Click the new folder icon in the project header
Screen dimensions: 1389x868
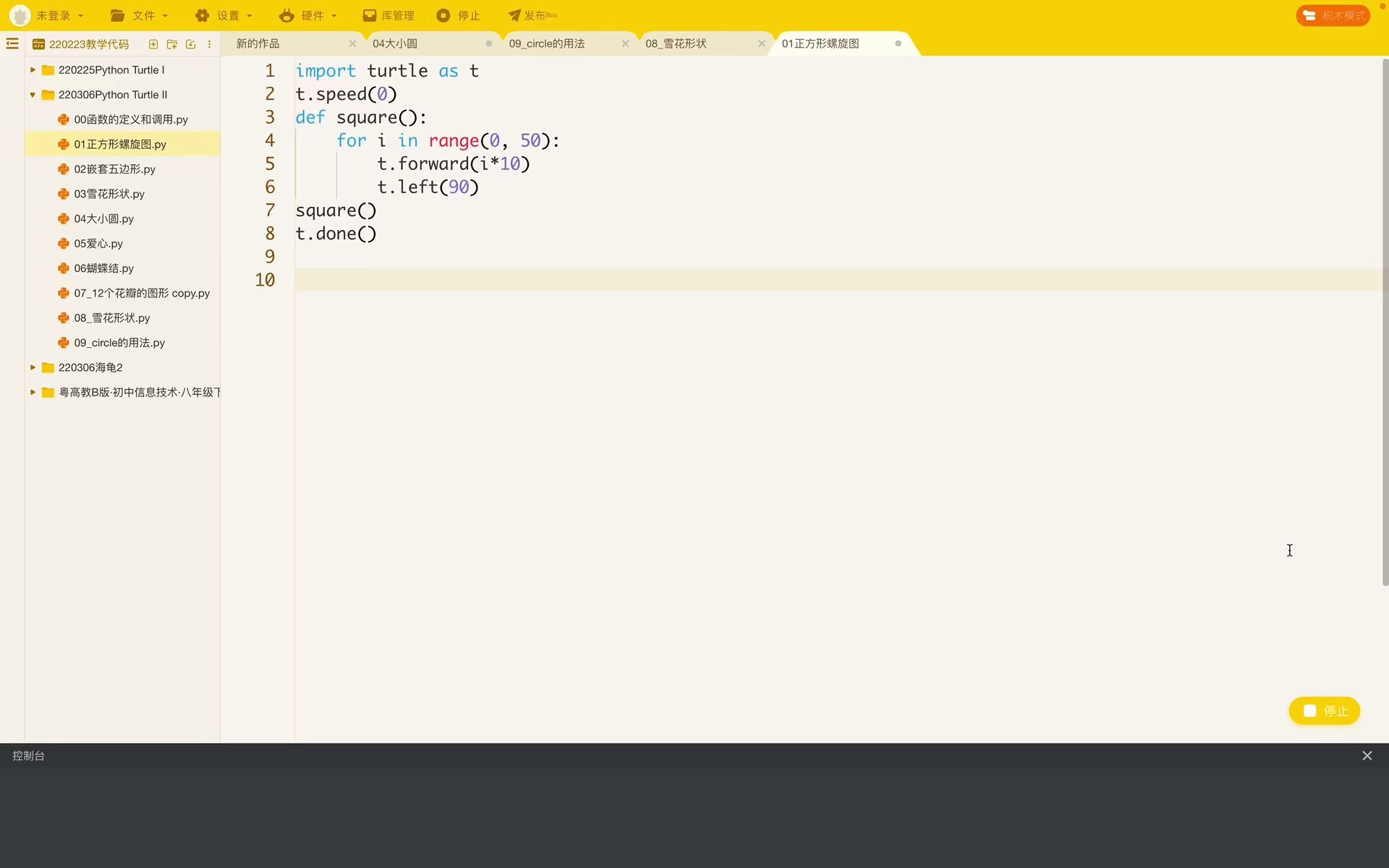point(172,44)
